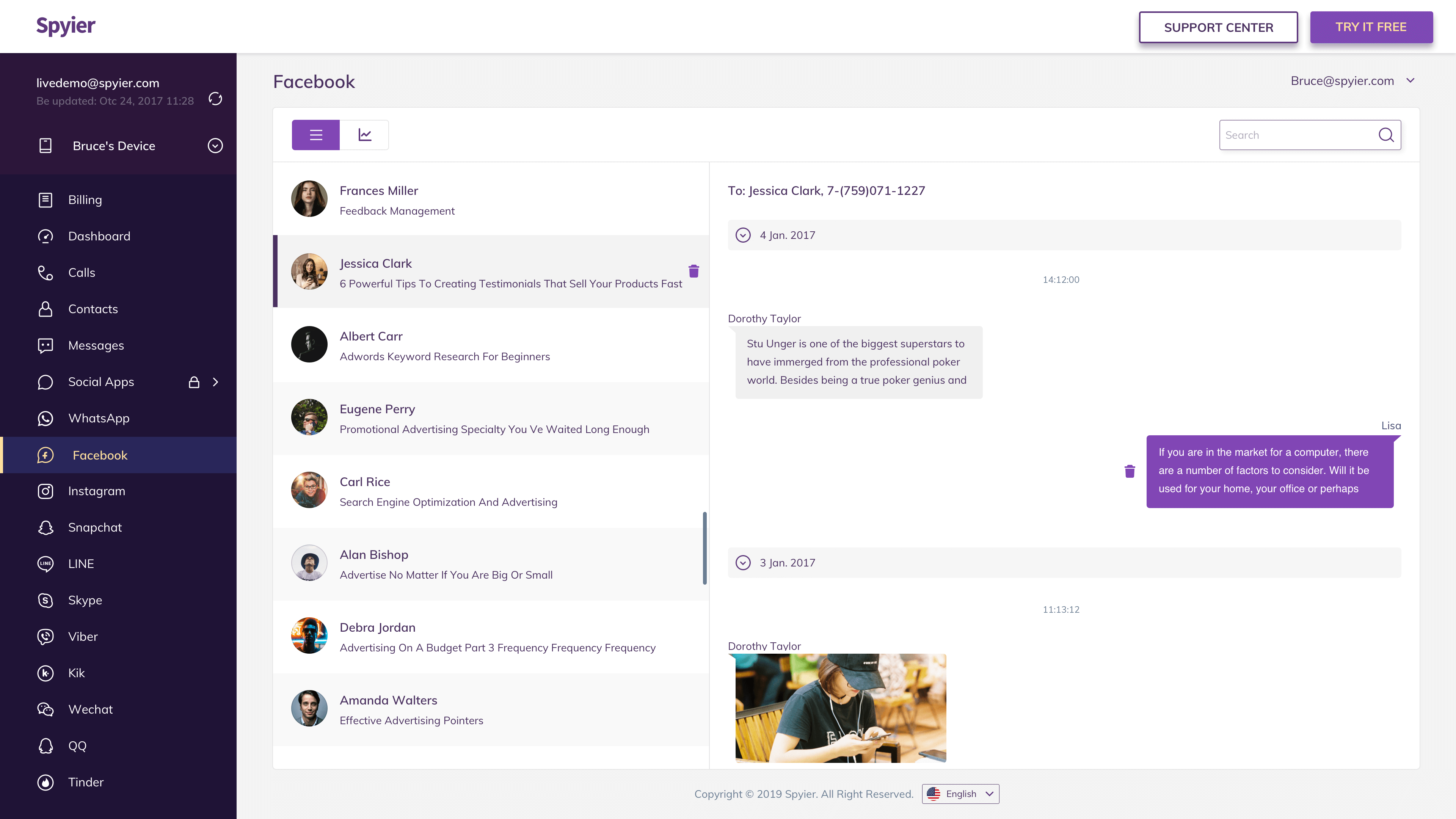Click the Search input field
This screenshot has height=819, width=1456.
pyautogui.click(x=1310, y=135)
